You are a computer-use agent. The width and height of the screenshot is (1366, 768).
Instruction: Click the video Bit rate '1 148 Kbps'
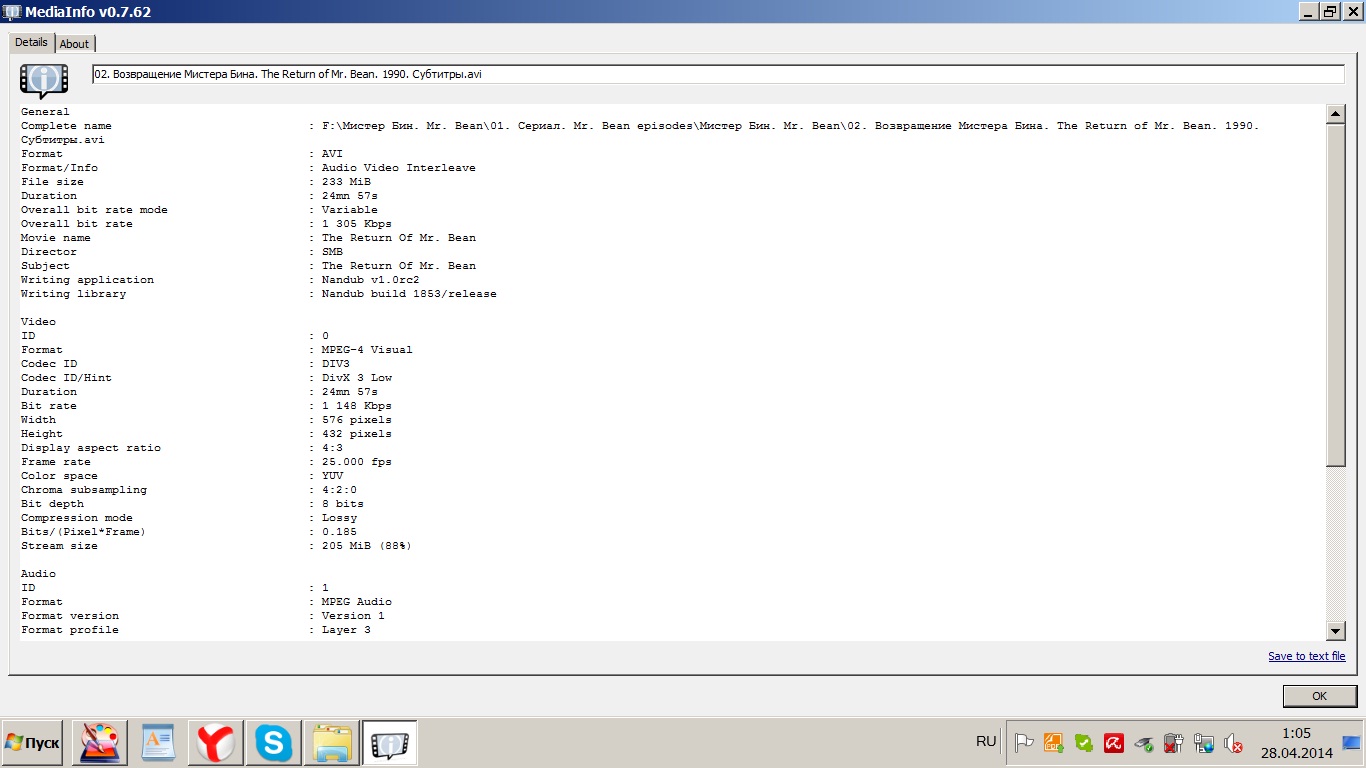click(357, 406)
